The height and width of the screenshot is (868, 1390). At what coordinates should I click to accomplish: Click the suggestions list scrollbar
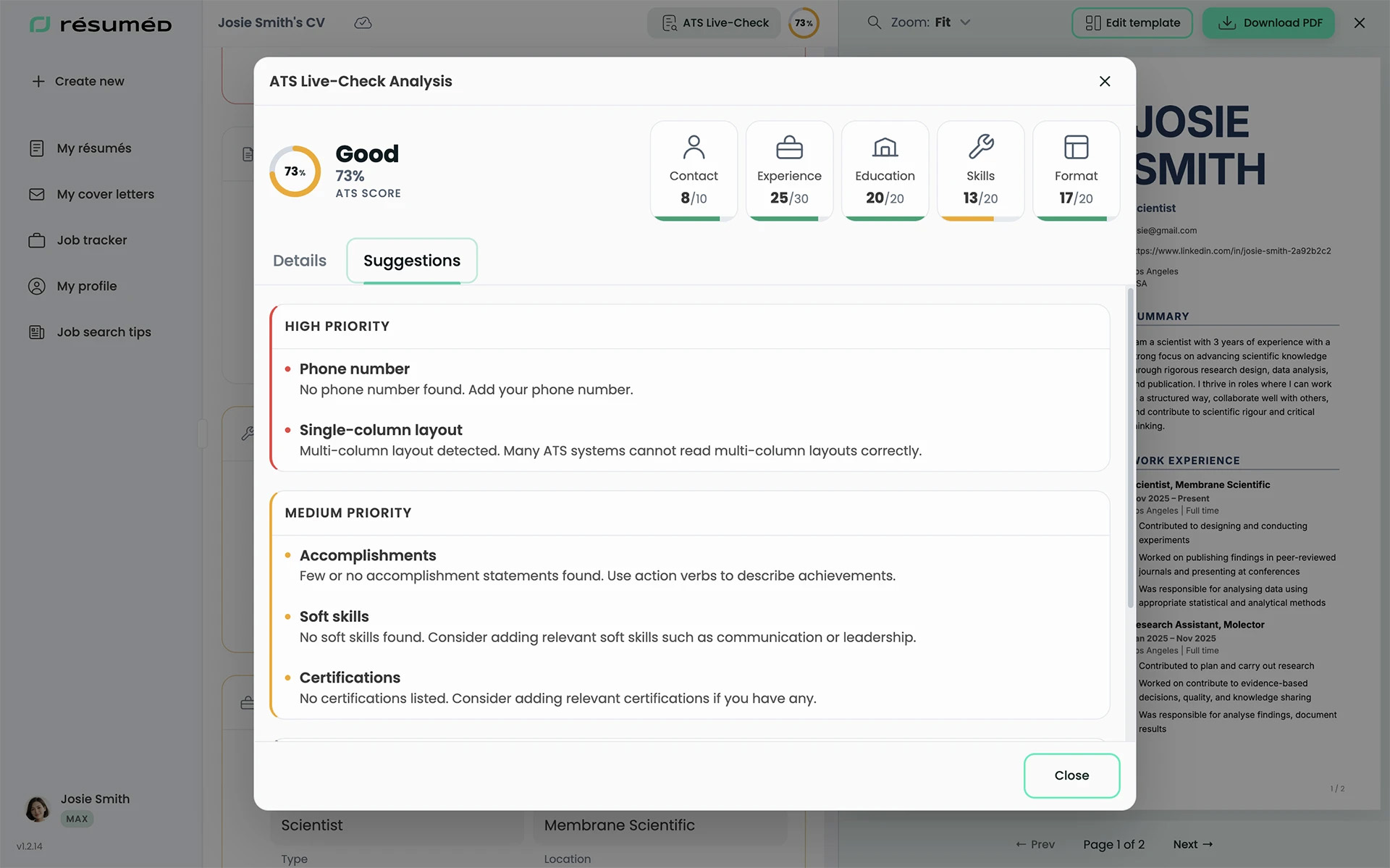pos(1130,449)
